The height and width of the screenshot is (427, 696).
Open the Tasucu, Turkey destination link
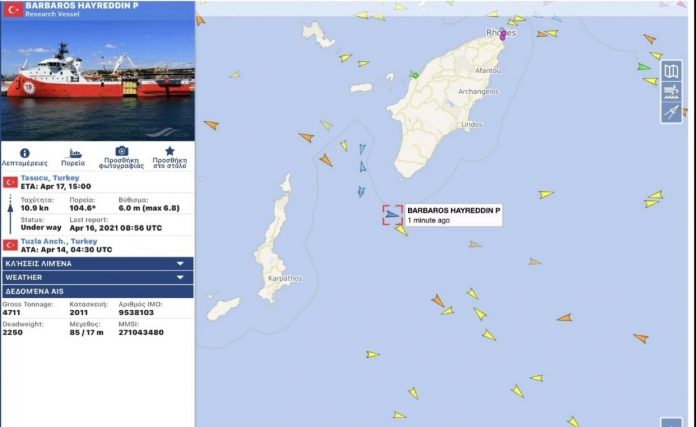[x=50, y=178]
